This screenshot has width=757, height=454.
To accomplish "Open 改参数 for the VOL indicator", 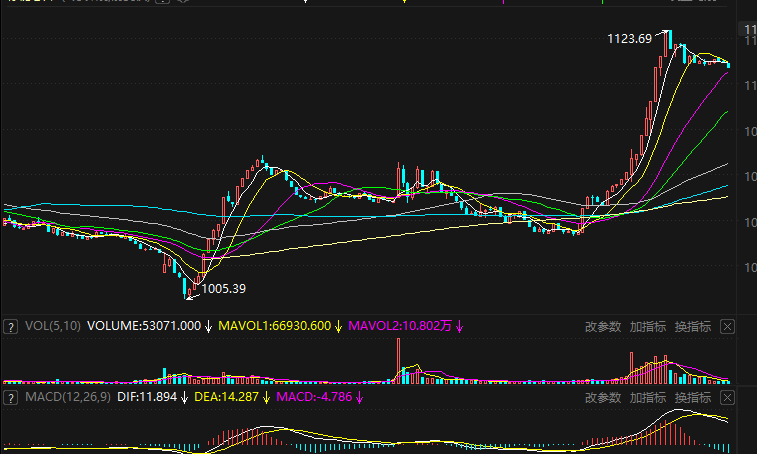I will pos(603,326).
